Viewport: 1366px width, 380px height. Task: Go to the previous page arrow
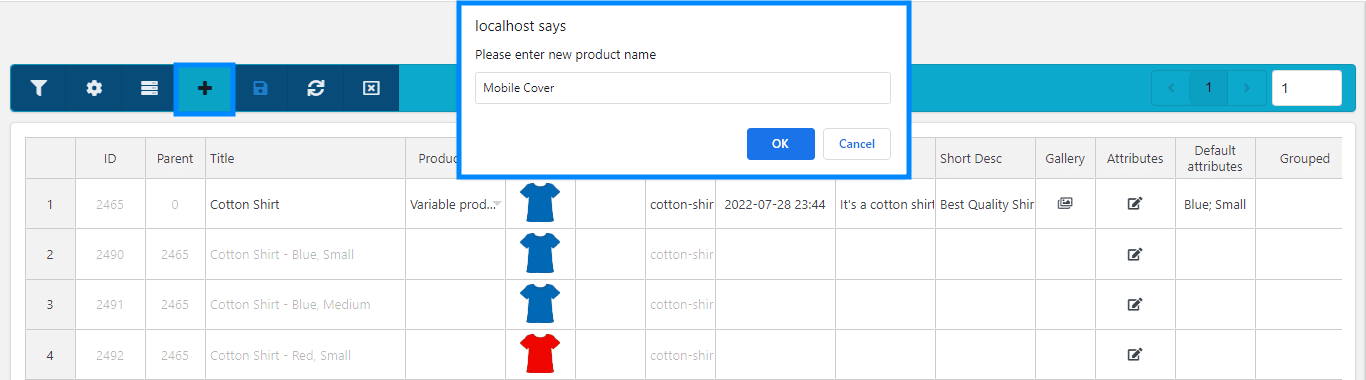click(x=1171, y=88)
